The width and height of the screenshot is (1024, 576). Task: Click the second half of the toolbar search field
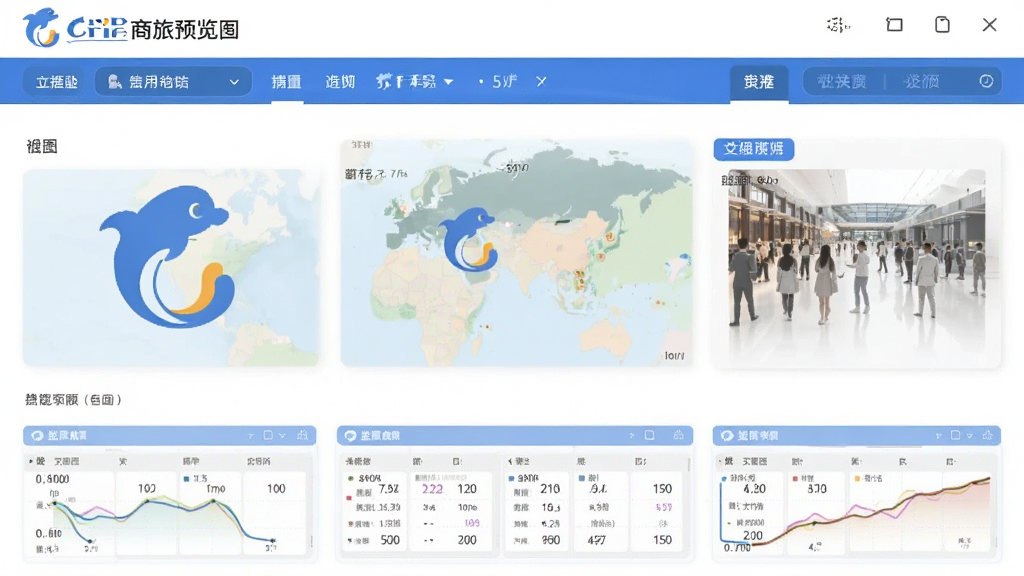tap(921, 82)
